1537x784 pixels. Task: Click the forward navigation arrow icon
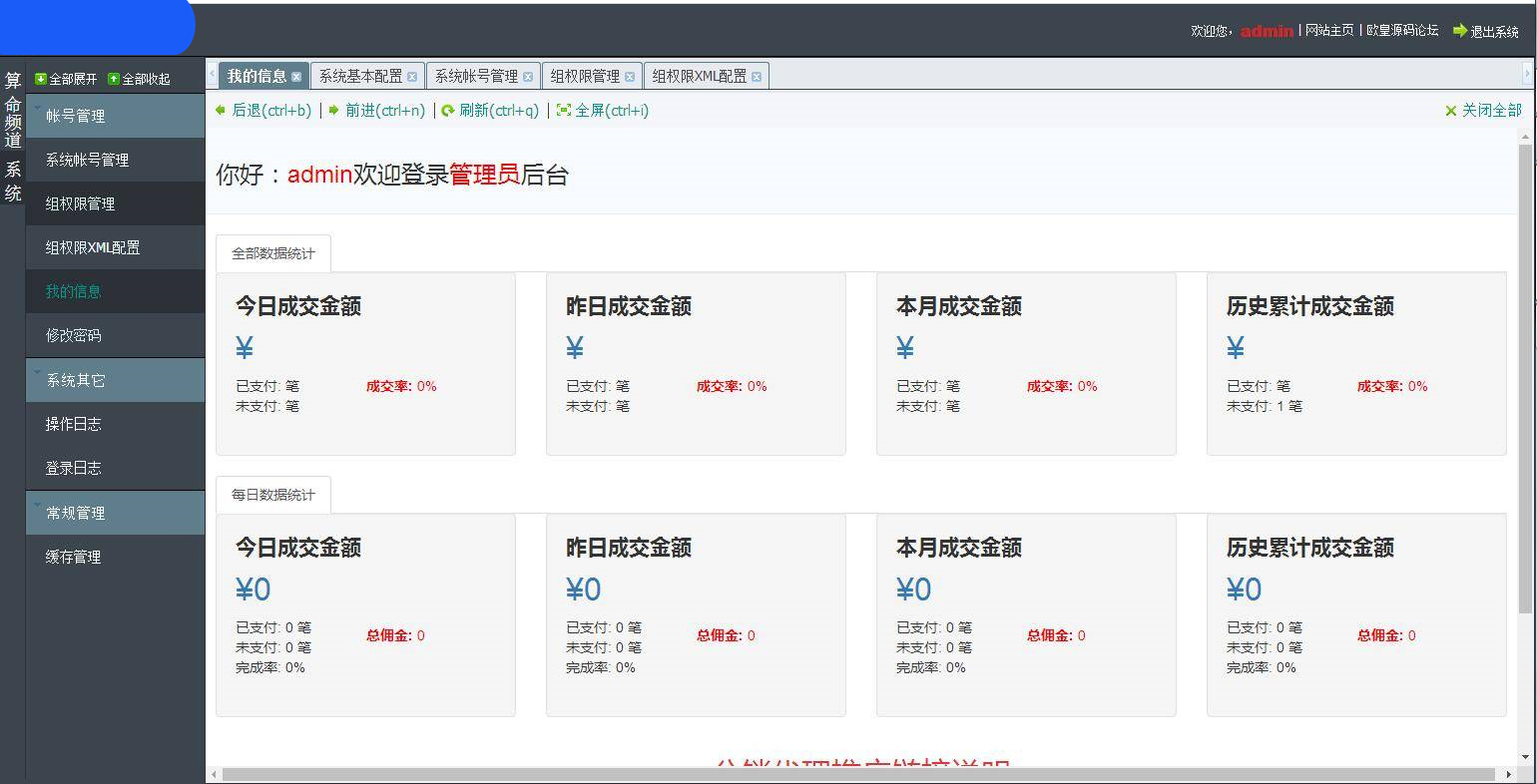coord(333,111)
